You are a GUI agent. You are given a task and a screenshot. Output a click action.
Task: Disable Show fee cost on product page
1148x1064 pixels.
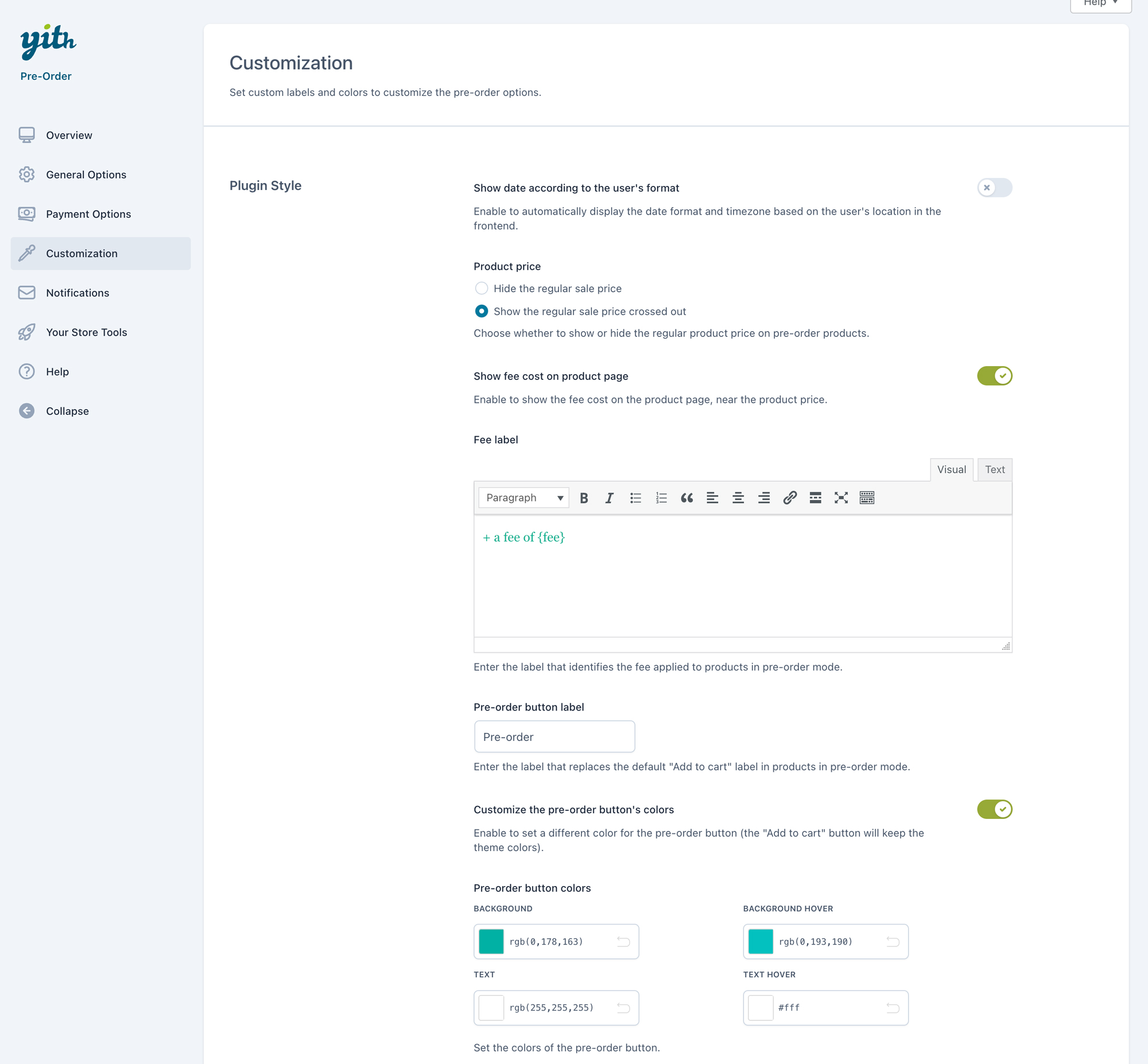(x=994, y=376)
